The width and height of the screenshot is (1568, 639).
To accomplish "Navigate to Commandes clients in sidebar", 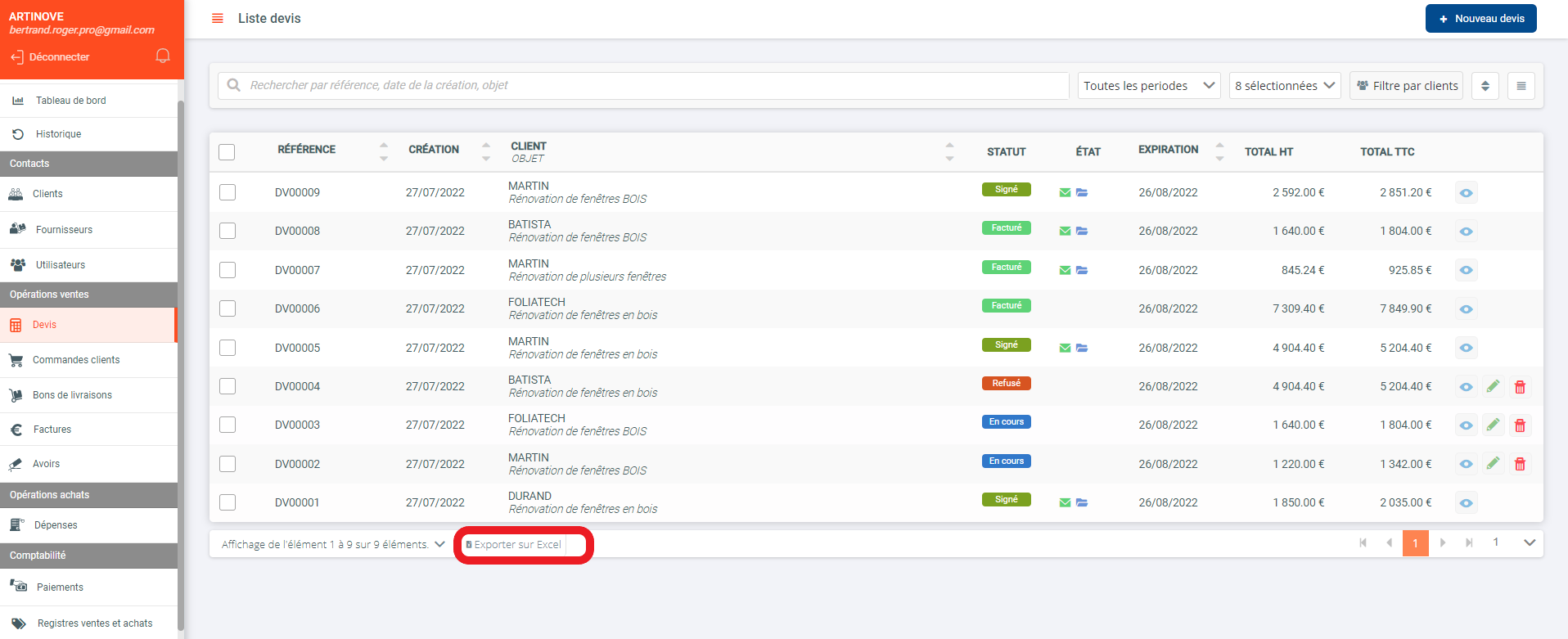I will [76, 360].
